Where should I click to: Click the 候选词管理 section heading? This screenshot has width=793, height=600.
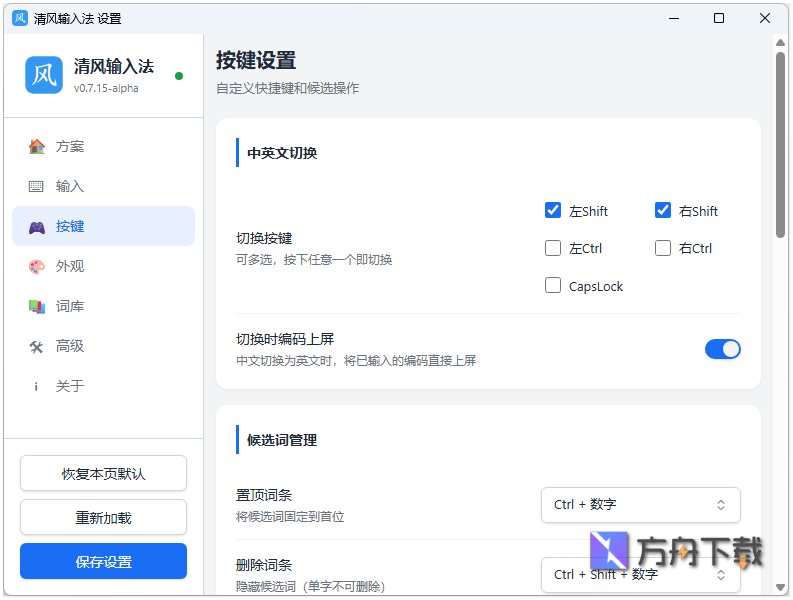282,440
